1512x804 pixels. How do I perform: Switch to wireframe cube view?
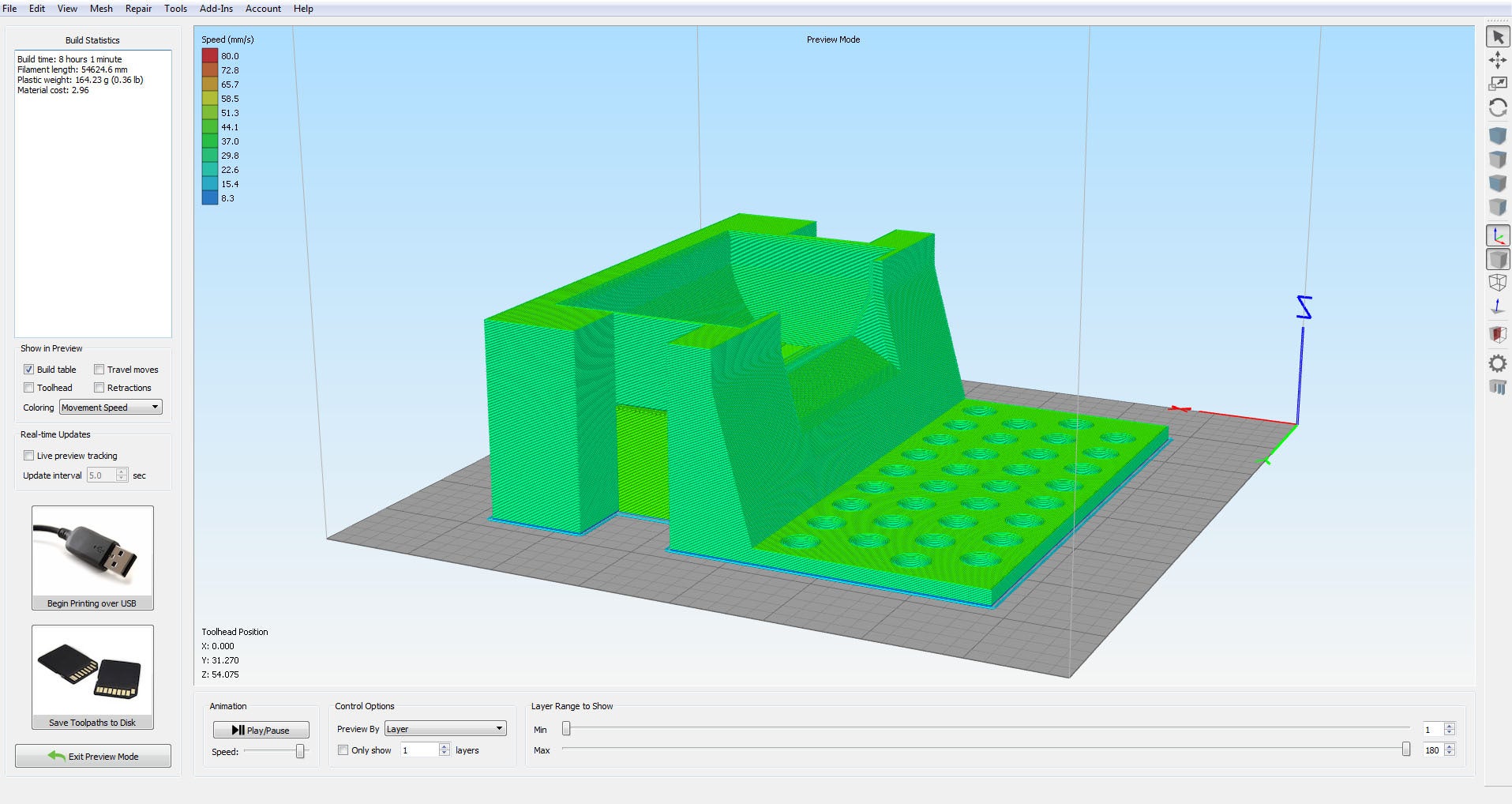(1497, 283)
